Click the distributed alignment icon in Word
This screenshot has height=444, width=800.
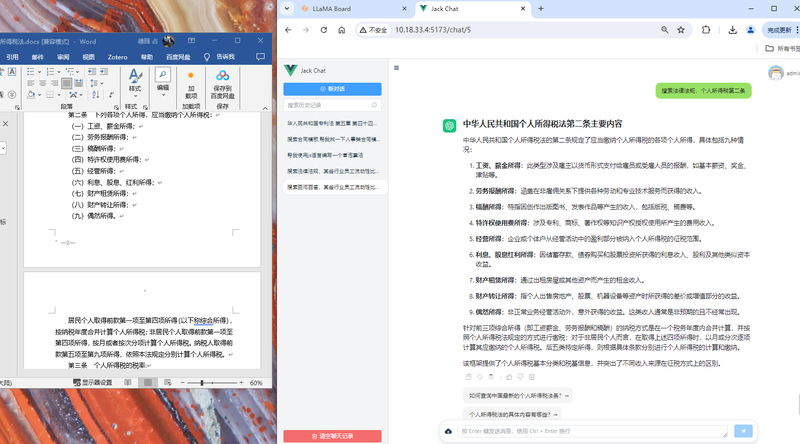(x=79, y=83)
